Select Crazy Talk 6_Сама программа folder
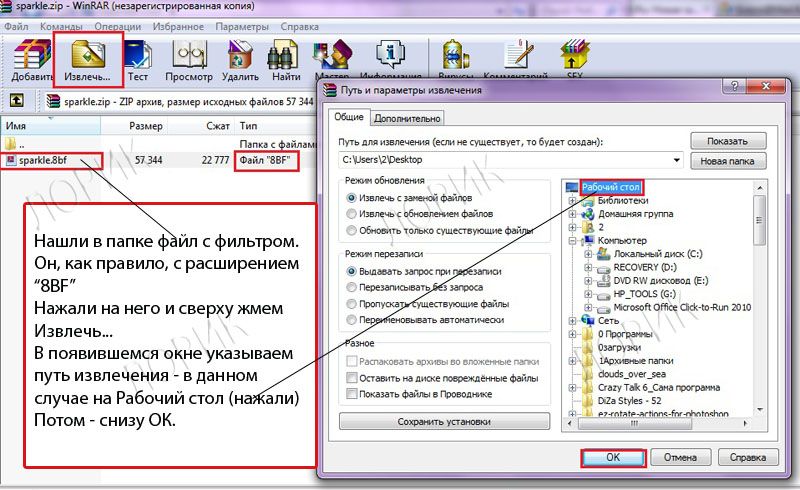 [659, 387]
